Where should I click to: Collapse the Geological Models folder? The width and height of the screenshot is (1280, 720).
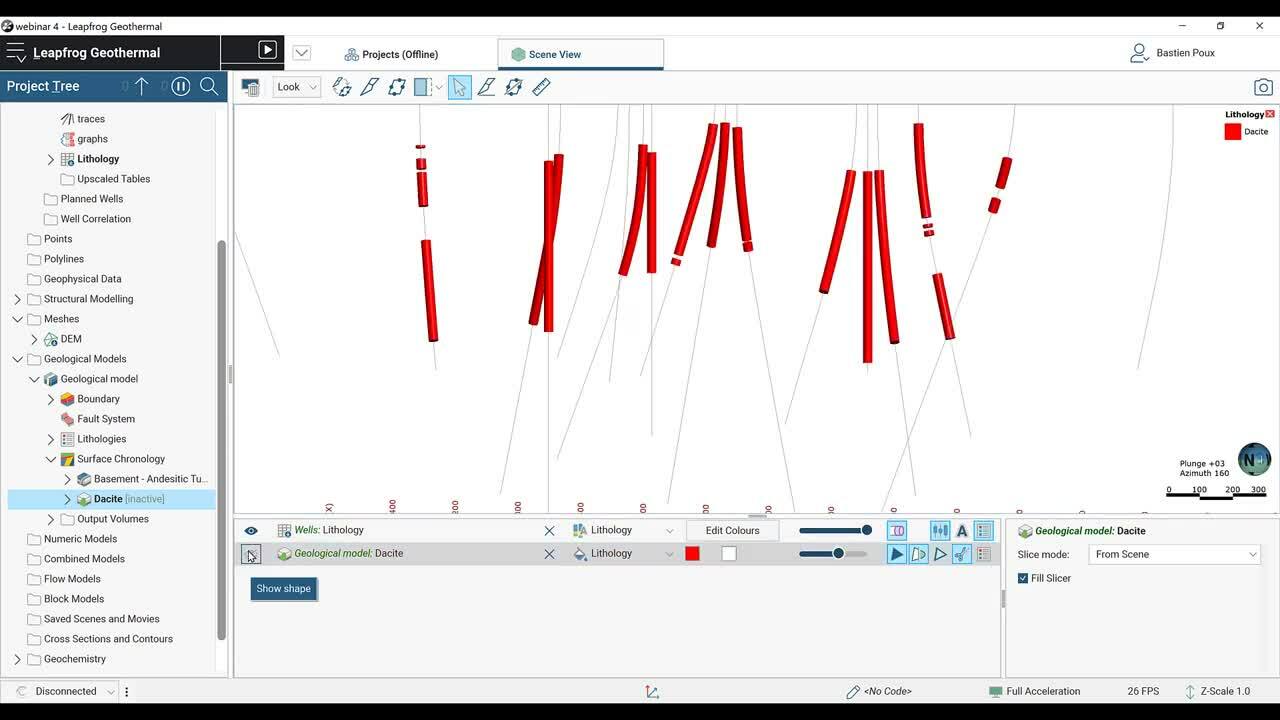17,359
